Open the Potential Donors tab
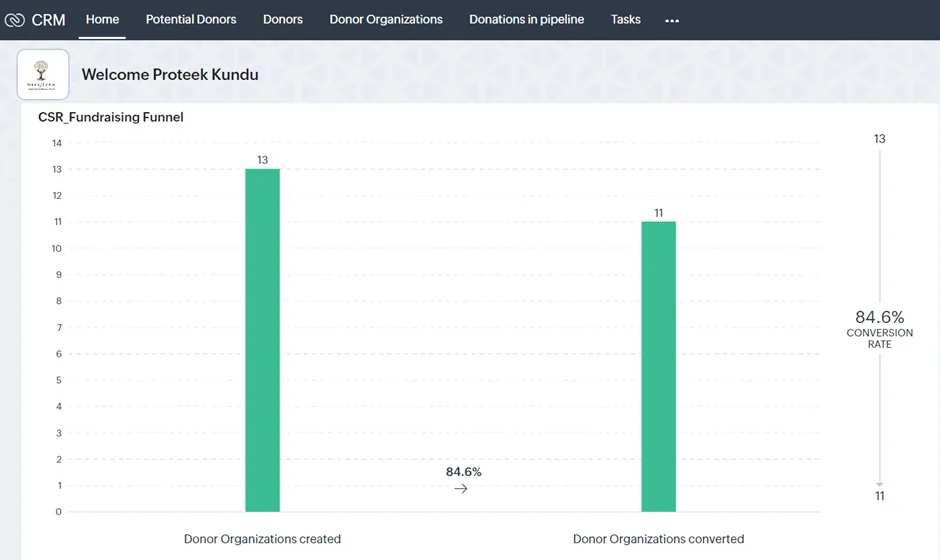 [x=191, y=19]
